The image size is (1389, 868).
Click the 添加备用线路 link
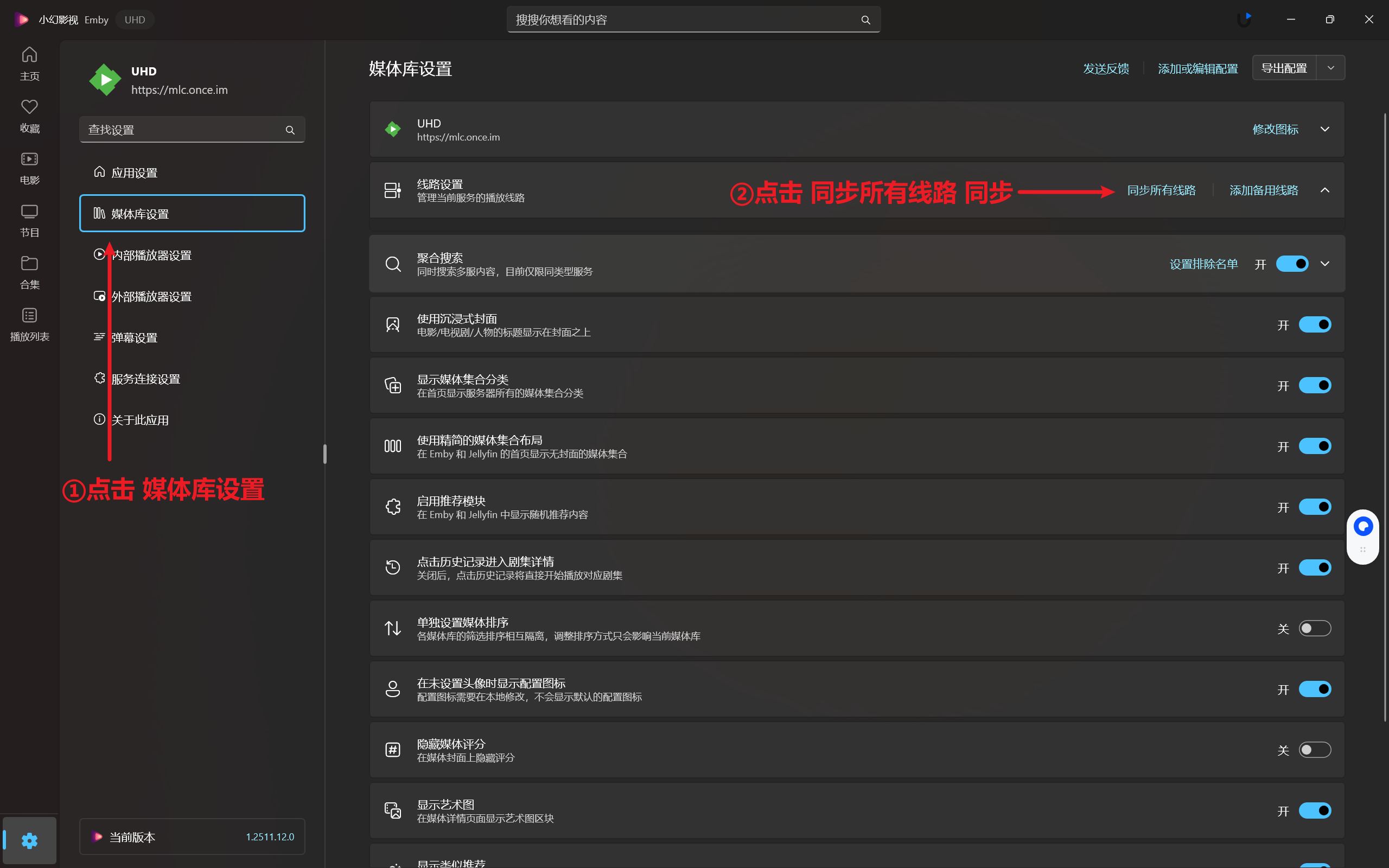coord(1263,190)
